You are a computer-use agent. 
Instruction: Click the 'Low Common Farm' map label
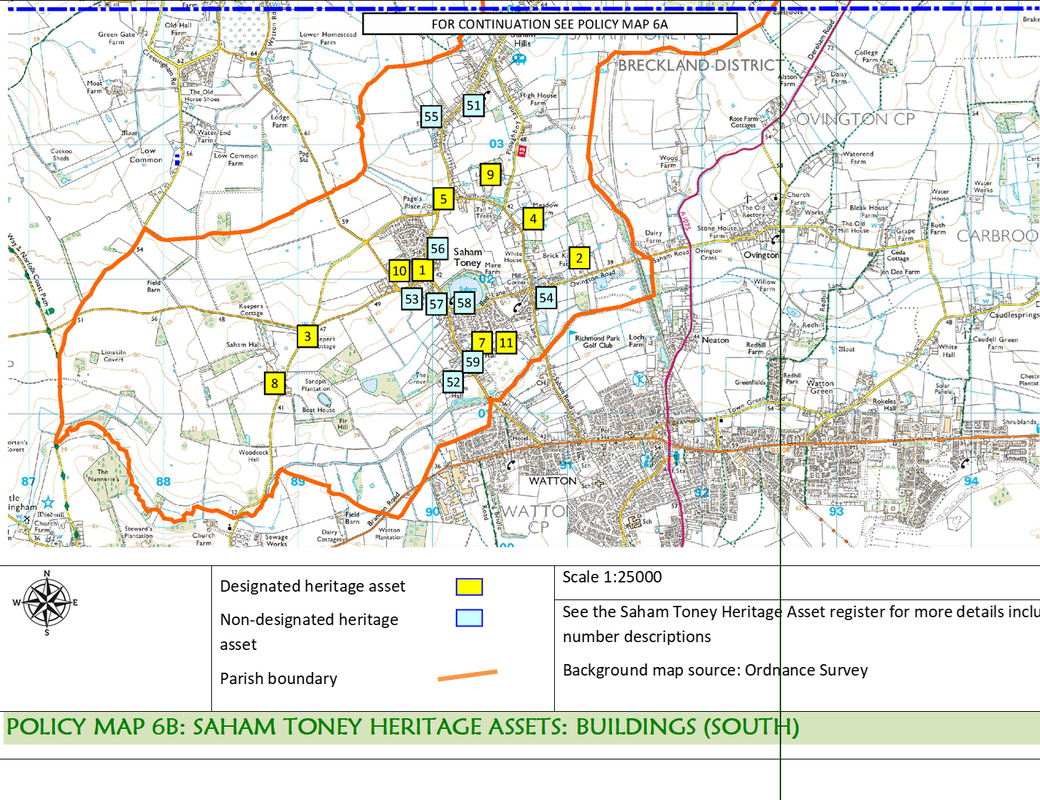point(235,159)
